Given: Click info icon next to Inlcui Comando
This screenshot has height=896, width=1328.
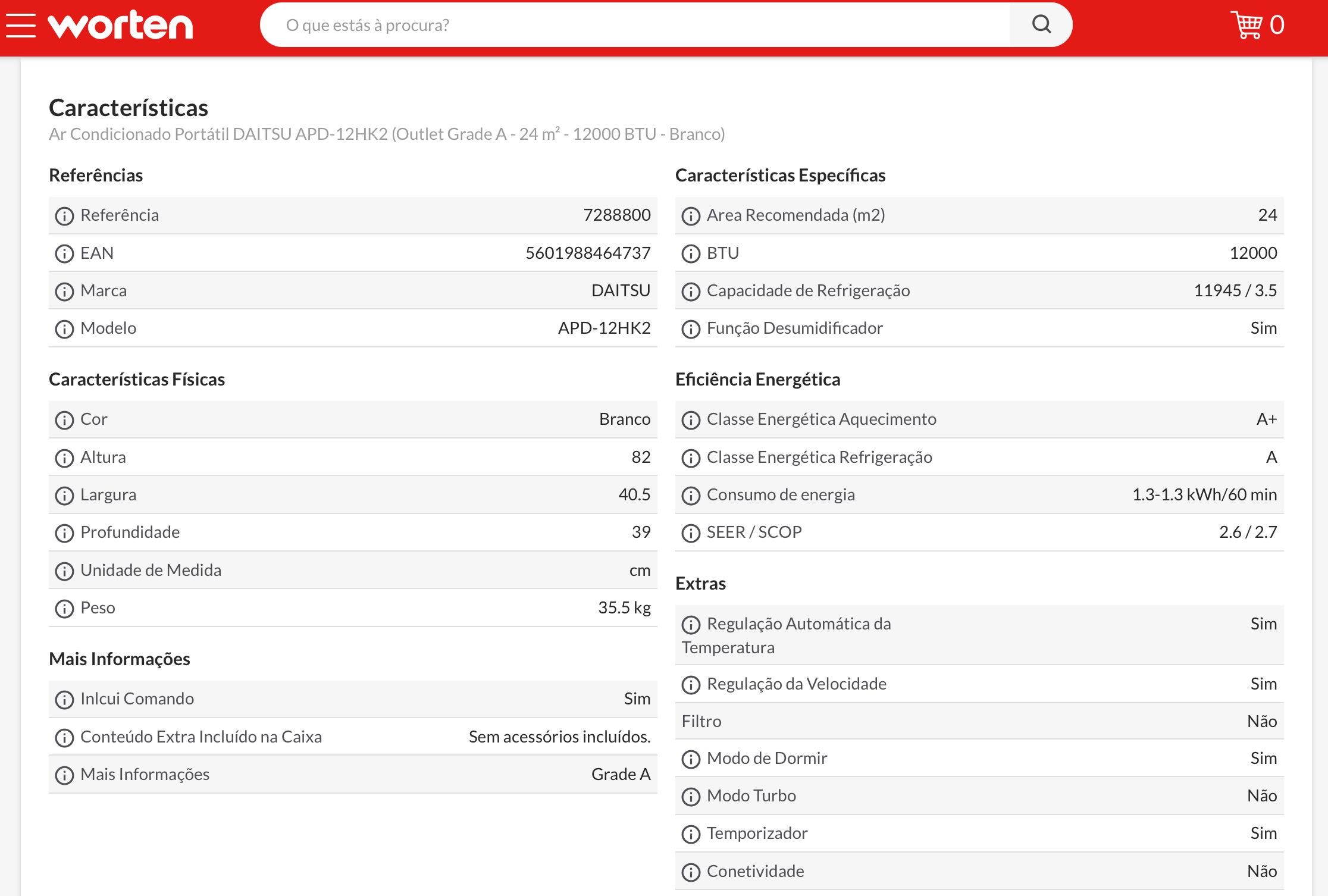Looking at the screenshot, I should click(64, 700).
